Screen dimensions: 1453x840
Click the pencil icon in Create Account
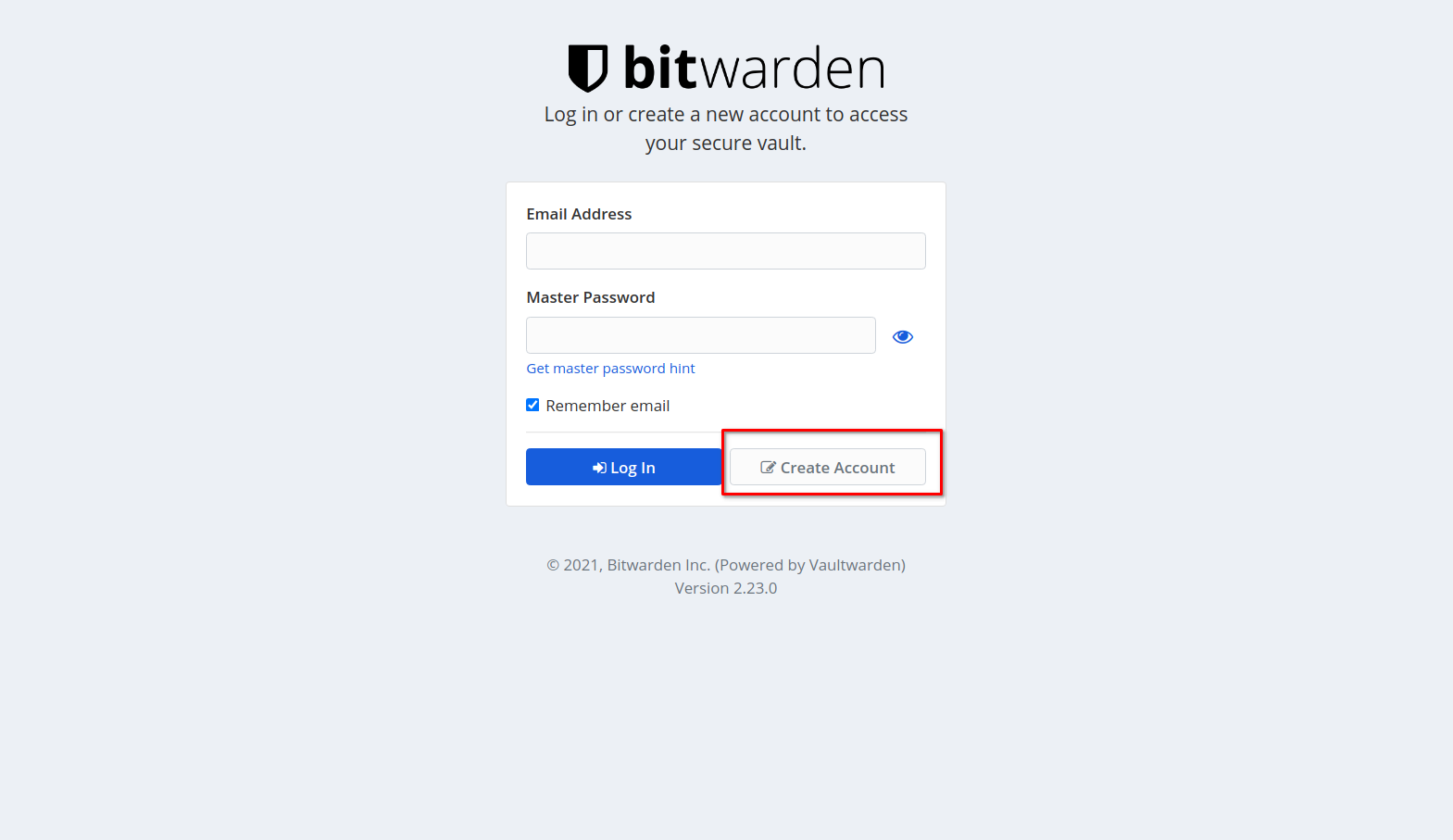click(768, 468)
